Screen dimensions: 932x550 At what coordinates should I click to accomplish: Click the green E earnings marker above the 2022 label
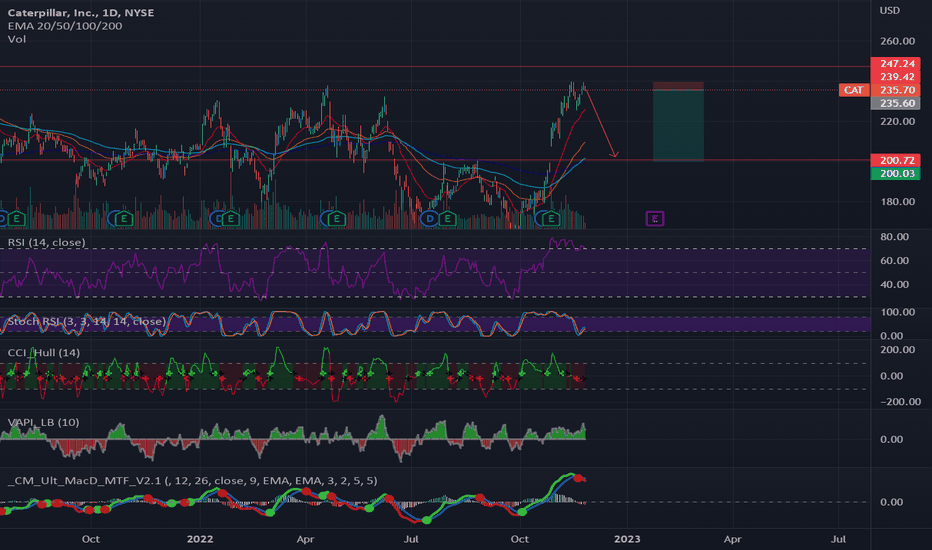(x=231, y=219)
